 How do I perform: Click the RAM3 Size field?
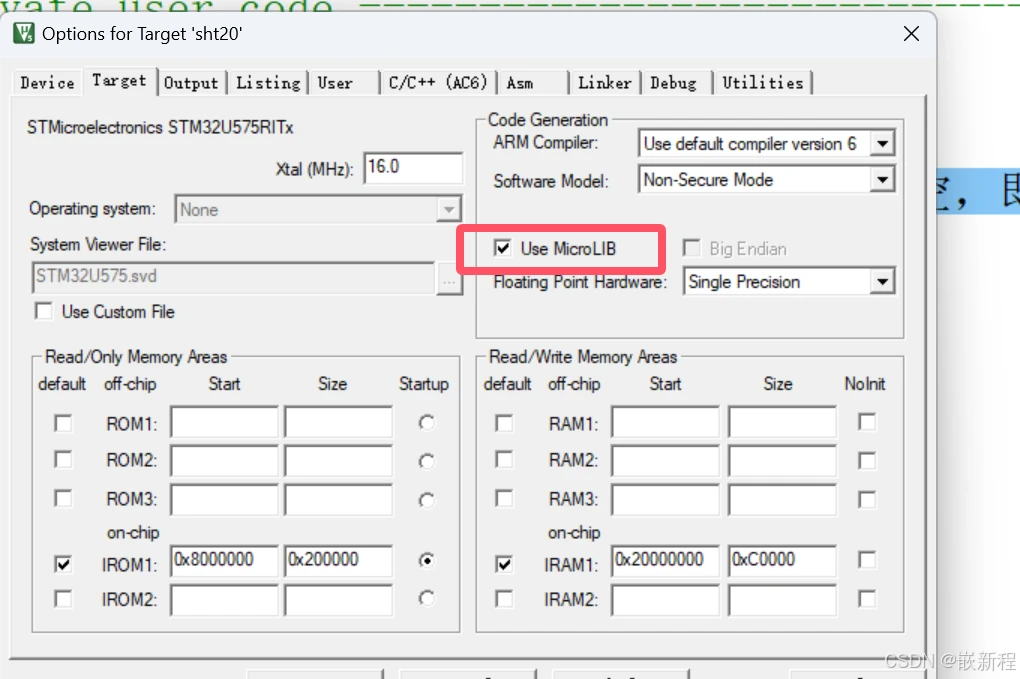point(782,499)
